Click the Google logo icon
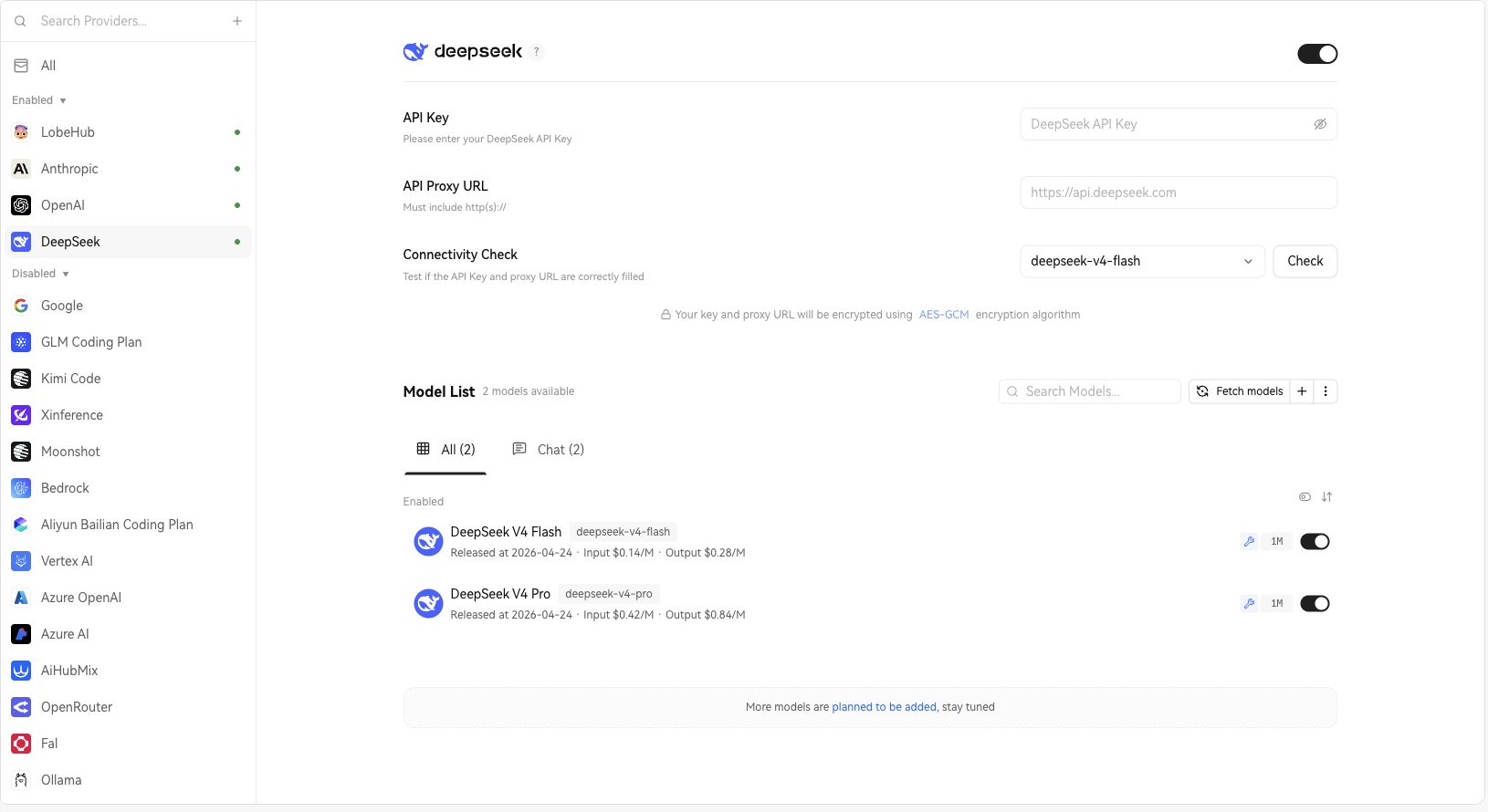Image resolution: width=1488 pixels, height=812 pixels. coord(21,306)
